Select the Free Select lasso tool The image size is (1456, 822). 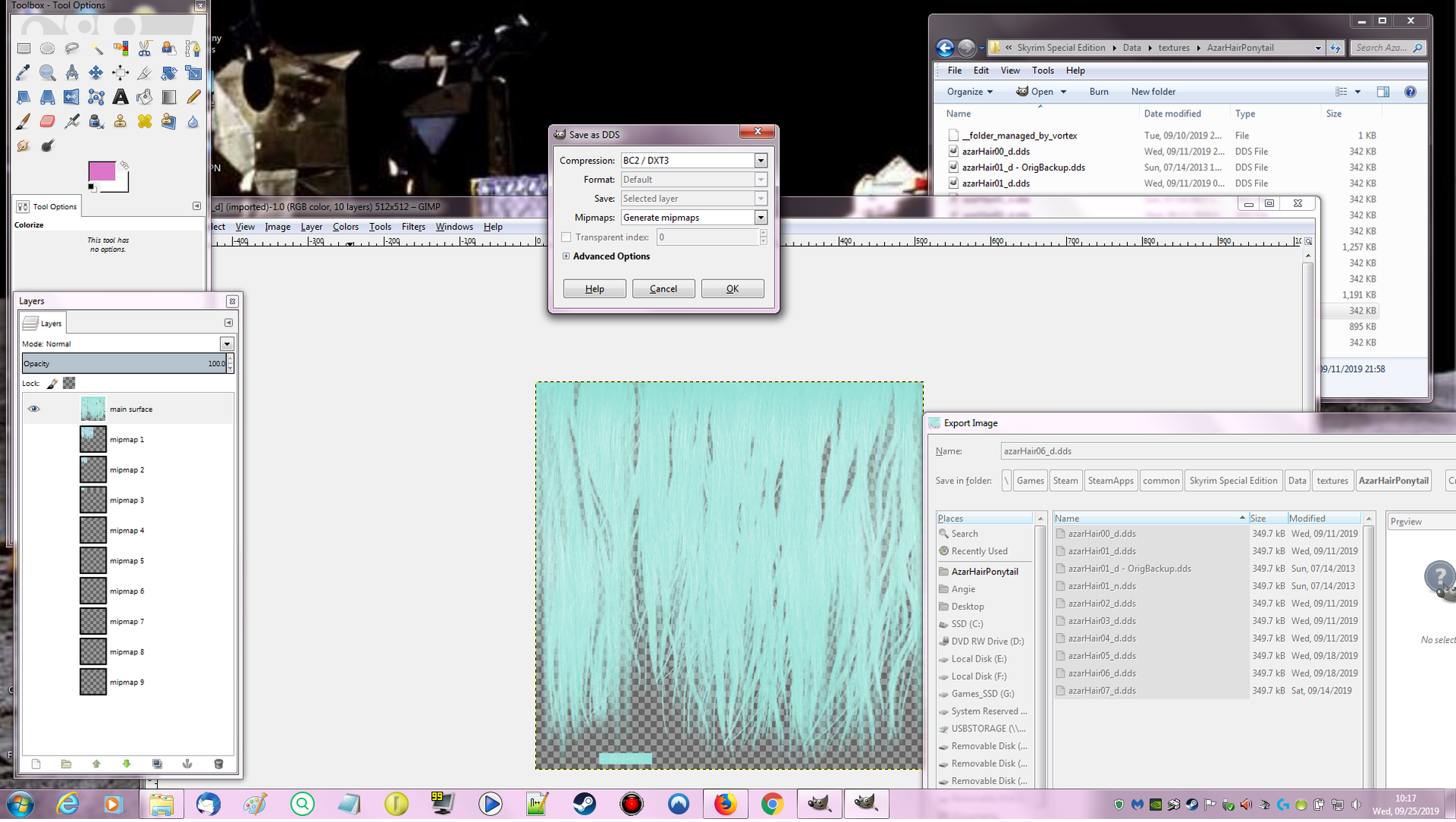click(72, 49)
